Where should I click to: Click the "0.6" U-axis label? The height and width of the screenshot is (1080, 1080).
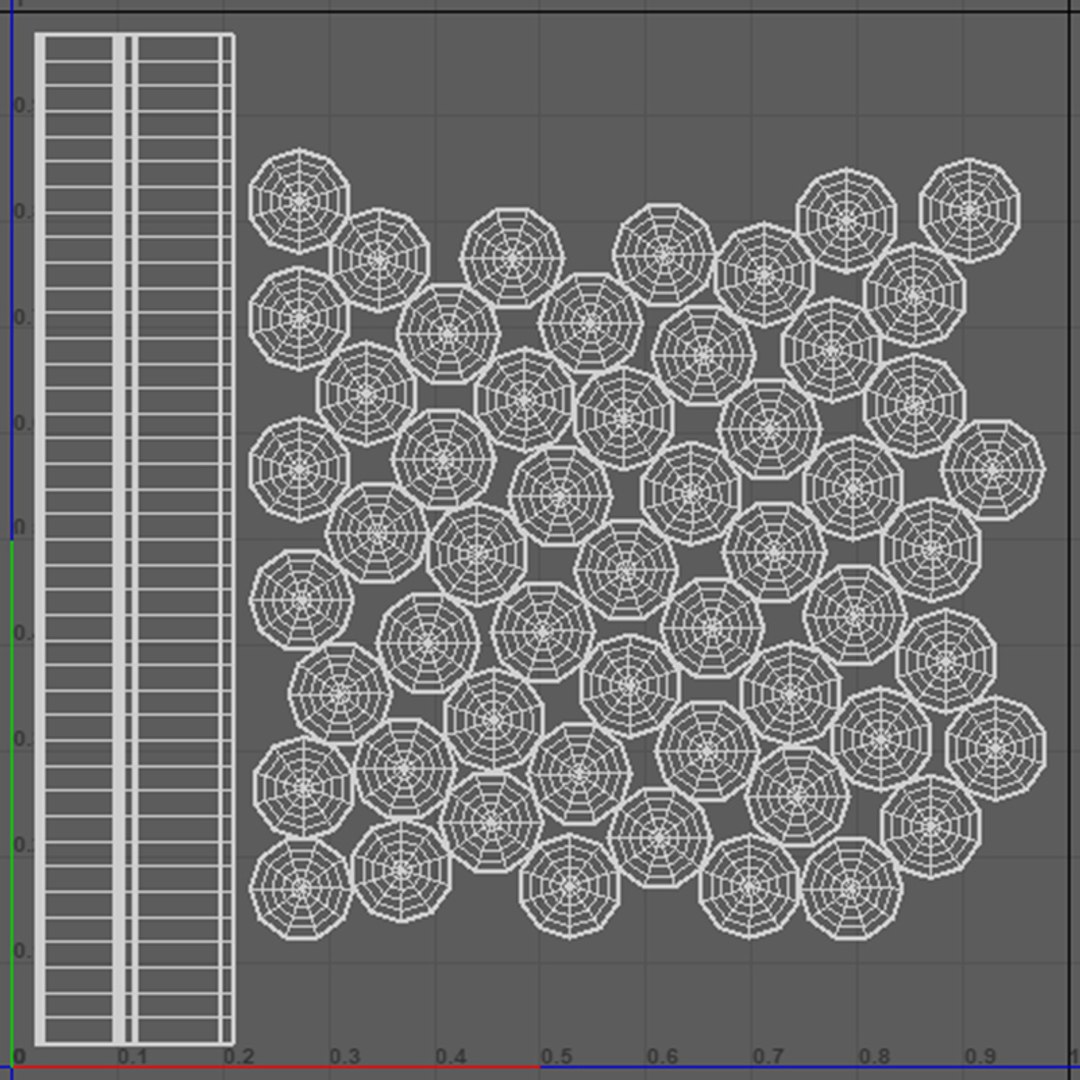click(x=663, y=1056)
